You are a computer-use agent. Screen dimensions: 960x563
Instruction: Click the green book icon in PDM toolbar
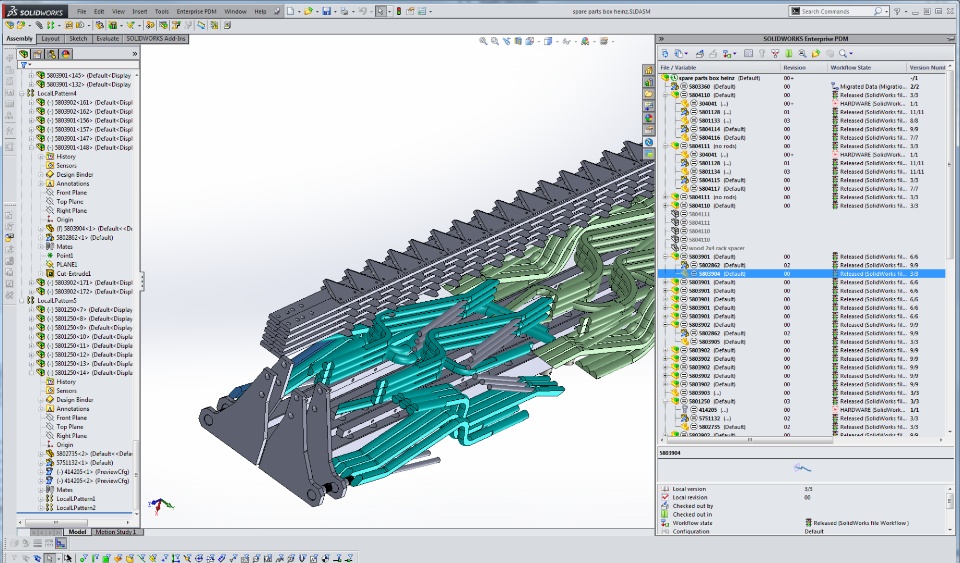coord(789,54)
